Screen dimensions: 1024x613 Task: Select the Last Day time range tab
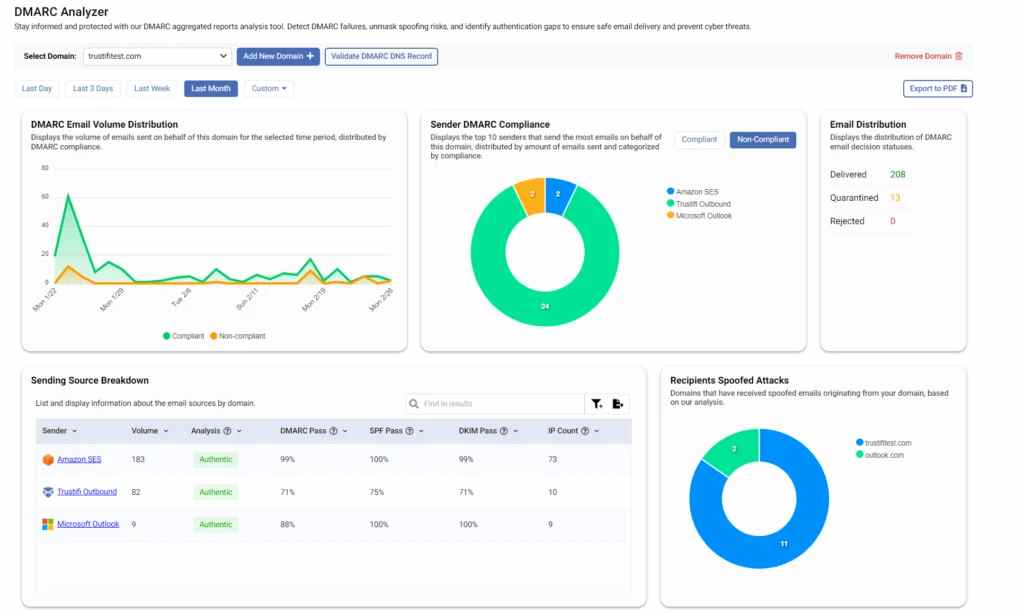pos(37,89)
